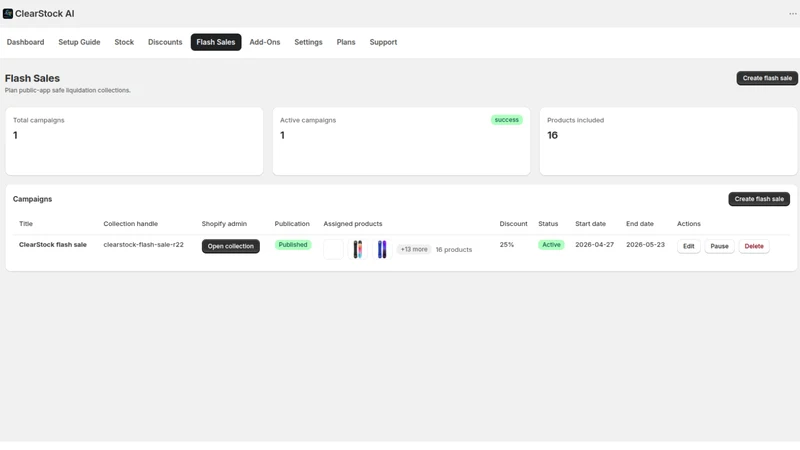Click the start date 2026-04-27
800x450 pixels.
click(594, 245)
